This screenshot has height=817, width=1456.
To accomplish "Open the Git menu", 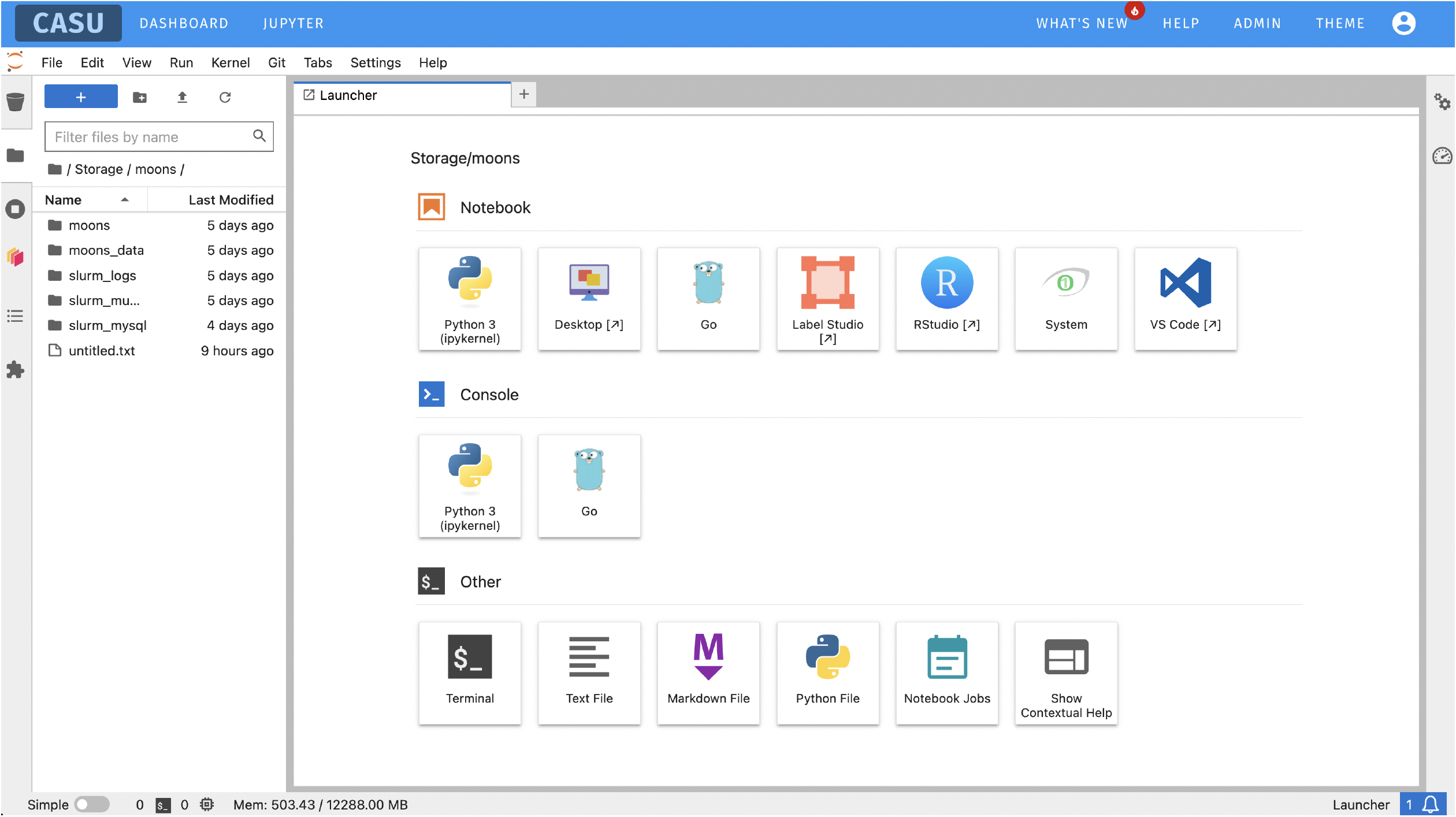I will coord(277,62).
